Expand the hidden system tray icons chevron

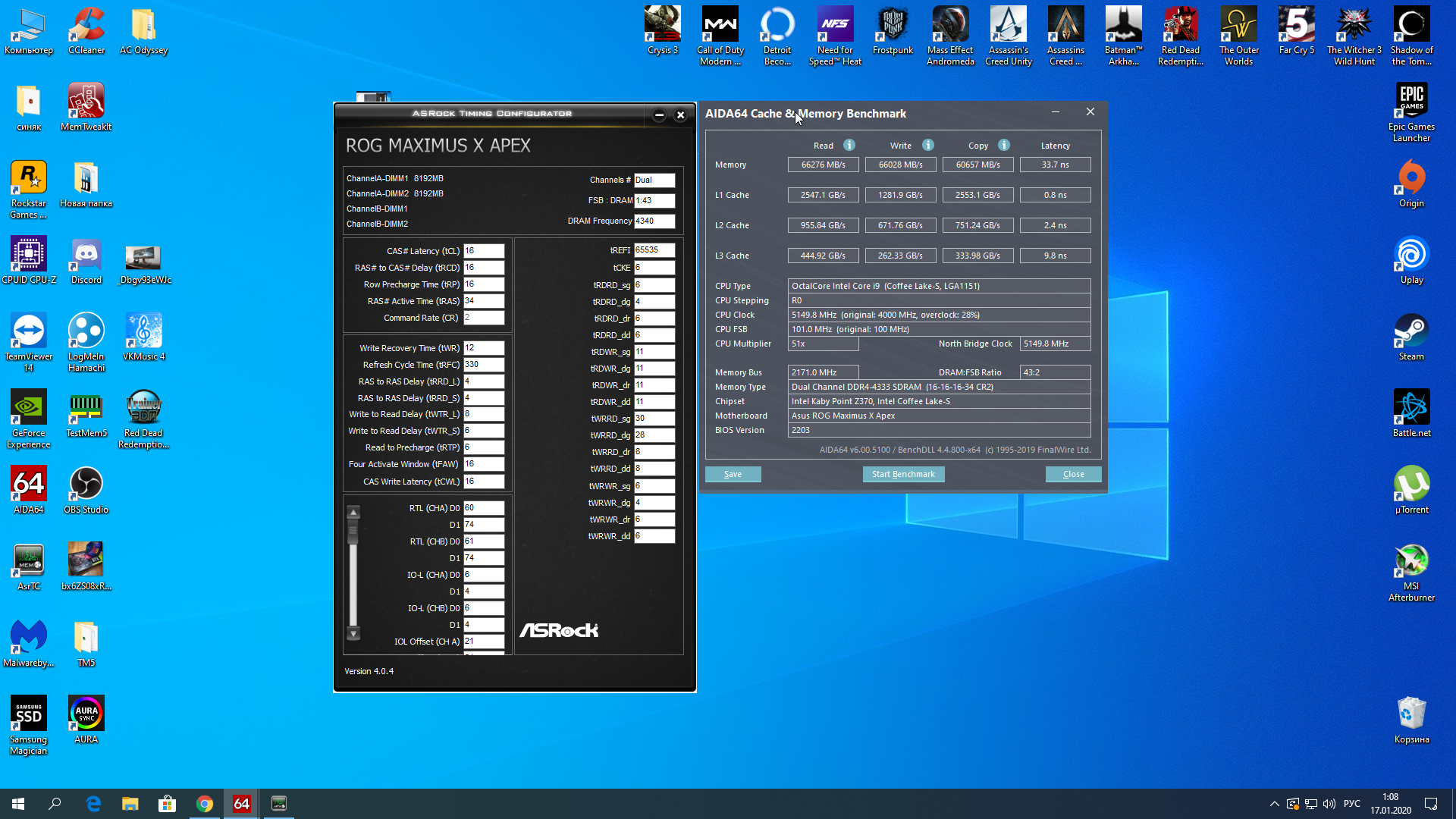[x=1275, y=804]
